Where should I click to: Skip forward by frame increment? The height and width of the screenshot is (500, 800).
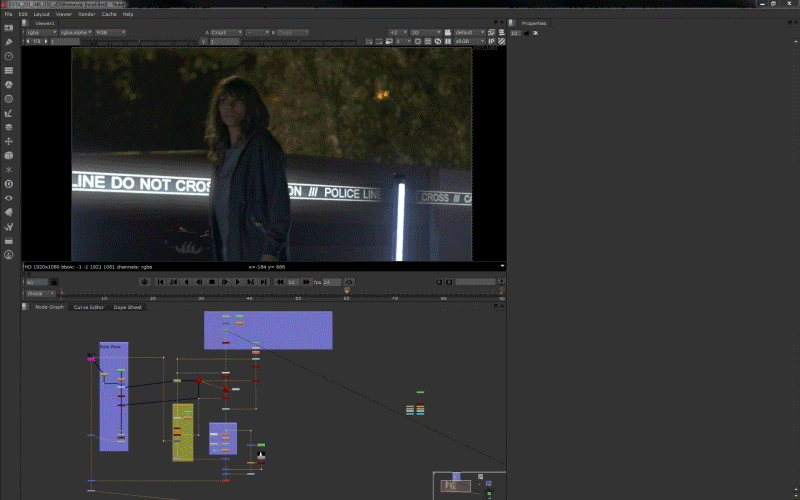coord(306,282)
